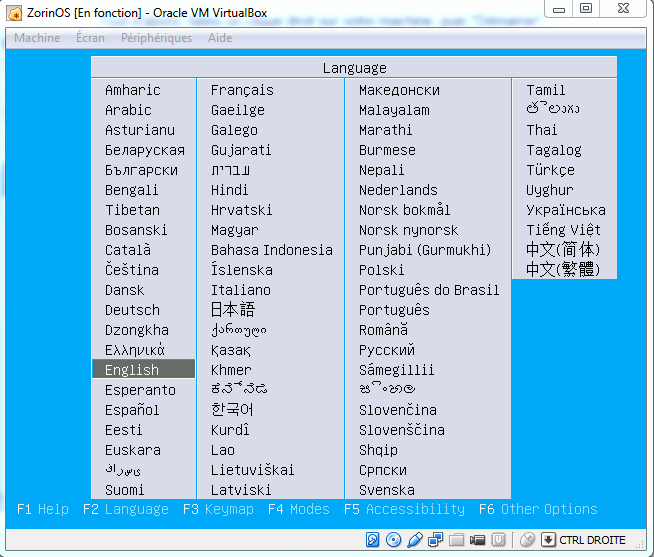Viewport: 654px width, 557px height.
Task: Select Bengali language
Action: coord(131,190)
